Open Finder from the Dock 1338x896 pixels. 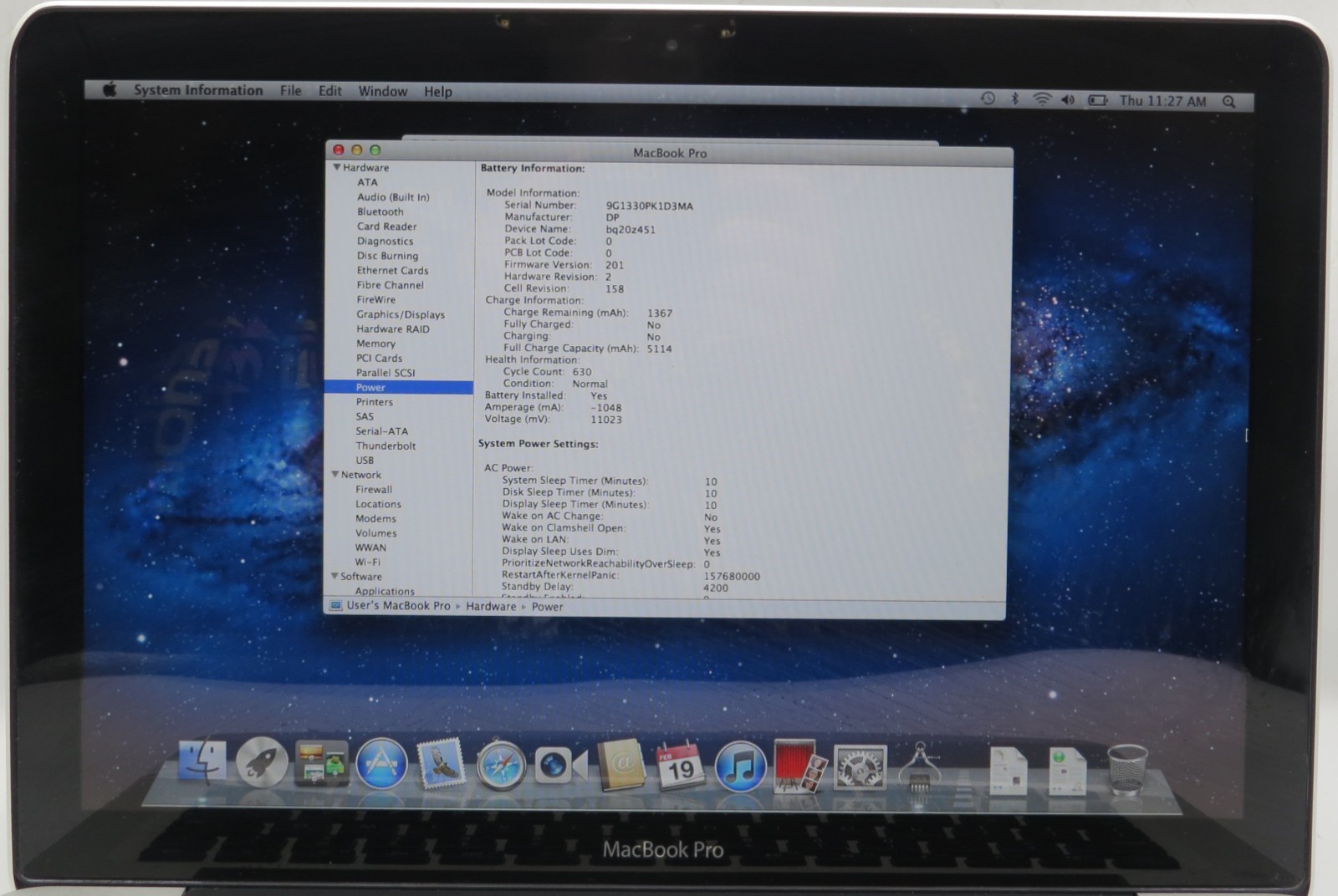(x=203, y=761)
